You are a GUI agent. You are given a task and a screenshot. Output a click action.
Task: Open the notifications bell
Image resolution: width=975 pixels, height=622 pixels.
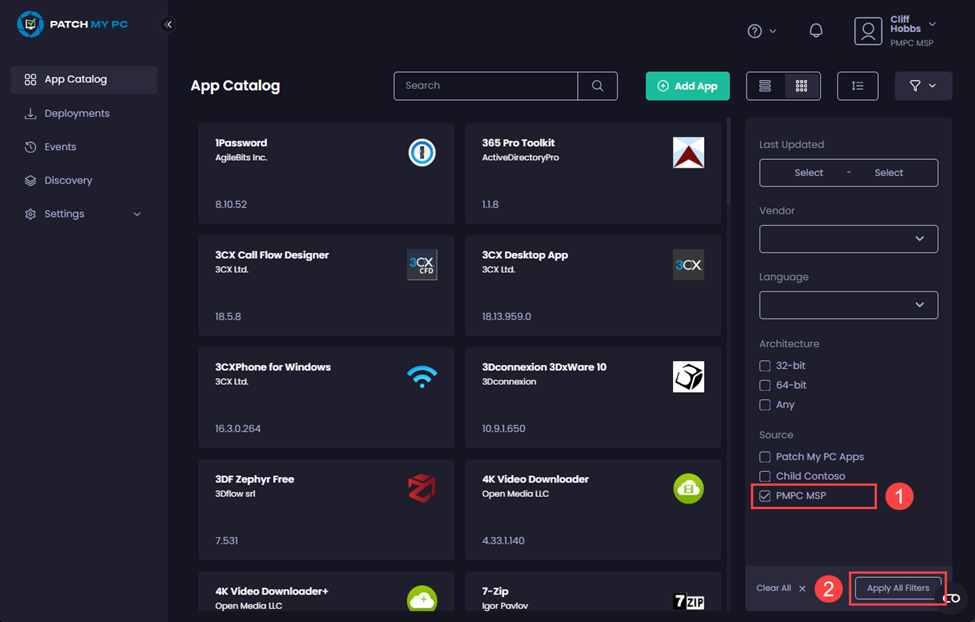(x=815, y=30)
